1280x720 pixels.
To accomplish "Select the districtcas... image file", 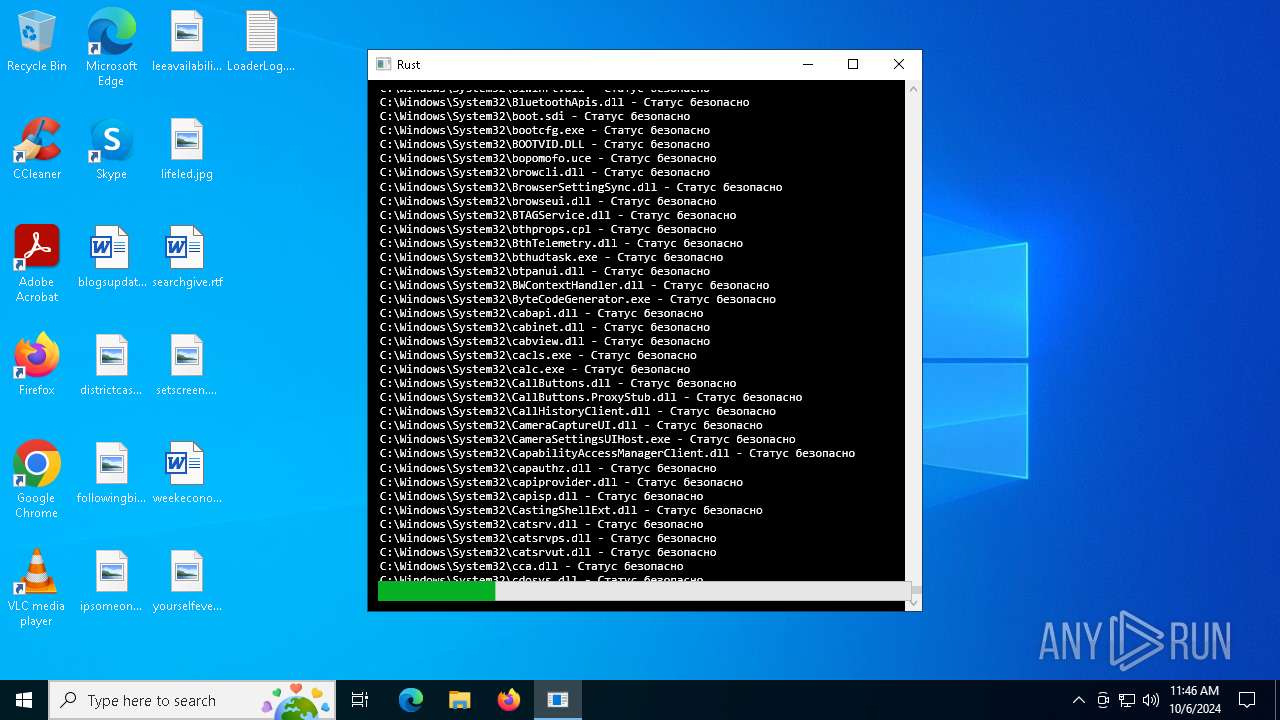I will 111,366.
